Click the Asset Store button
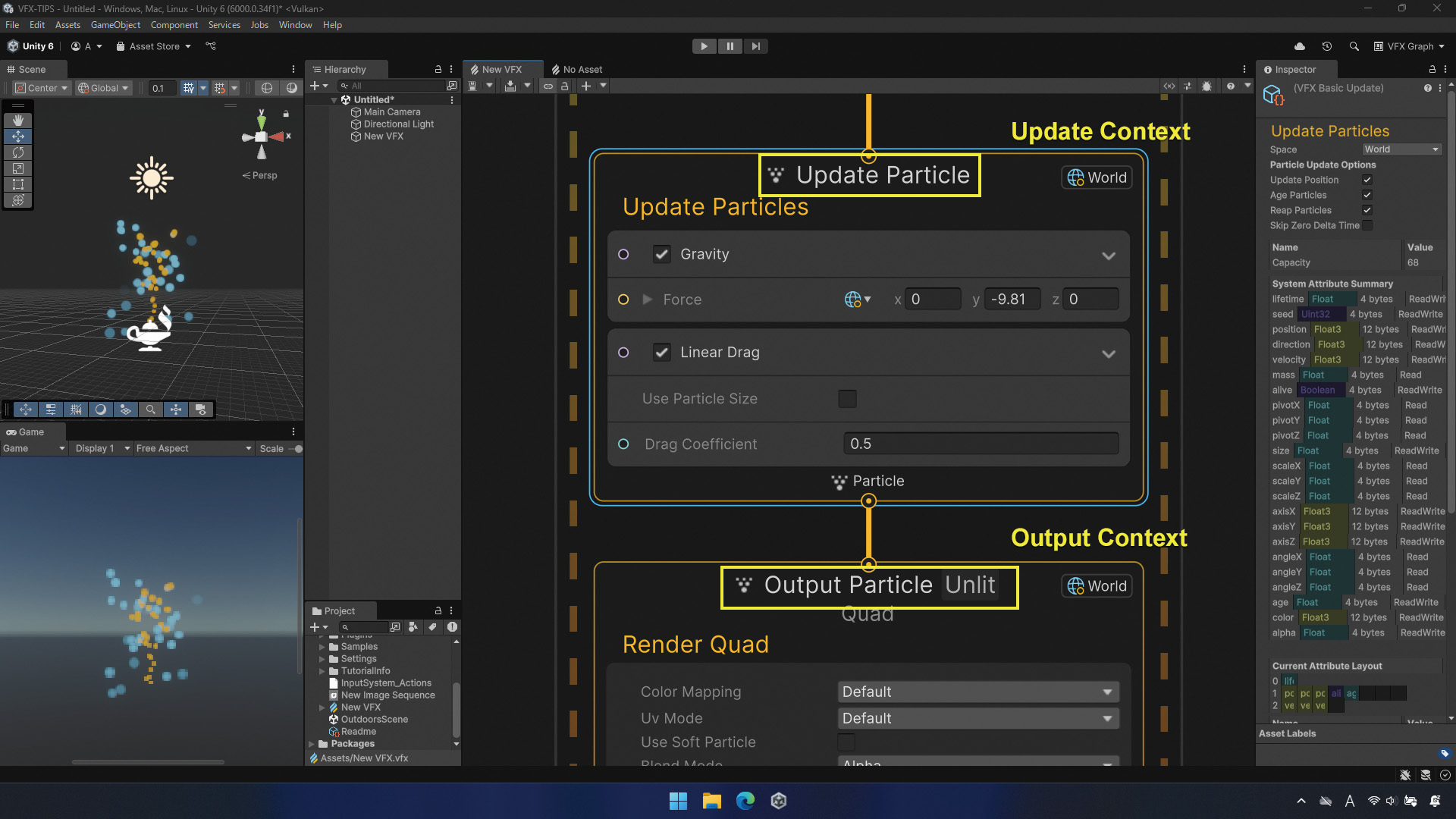The image size is (1456, 819). click(x=154, y=46)
